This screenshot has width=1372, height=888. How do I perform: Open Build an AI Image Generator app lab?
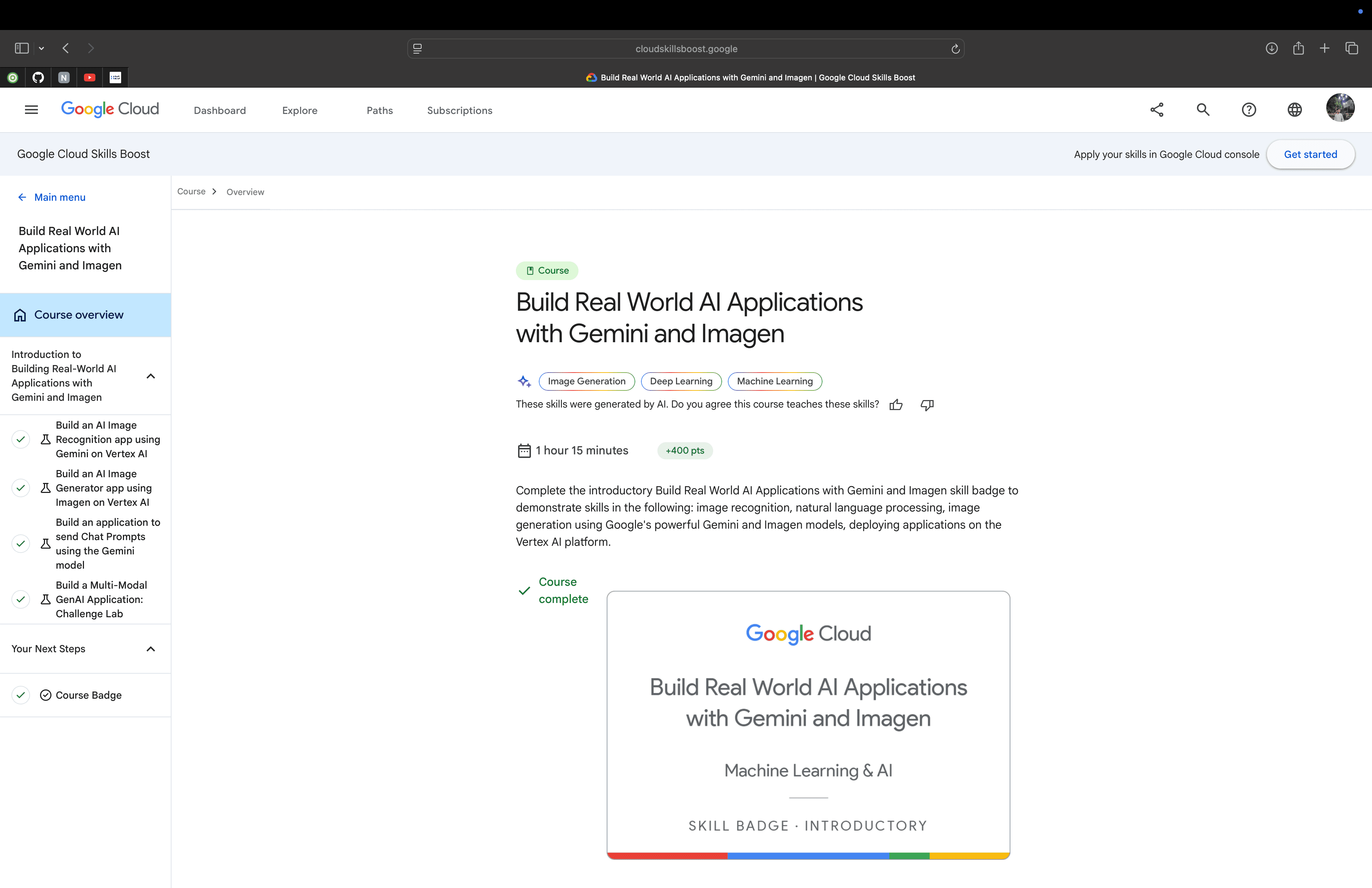pyautogui.click(x=104, y=488)
